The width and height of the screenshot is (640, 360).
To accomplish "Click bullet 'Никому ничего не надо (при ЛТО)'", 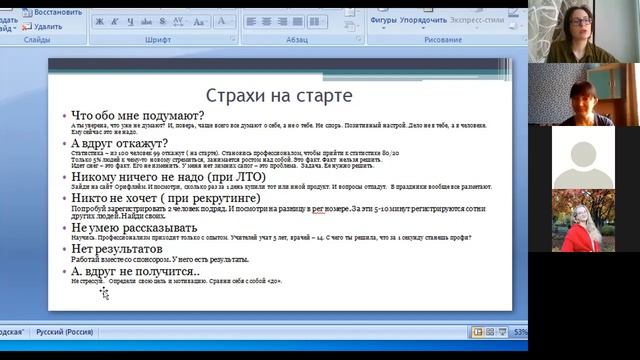I will (169, 177).
